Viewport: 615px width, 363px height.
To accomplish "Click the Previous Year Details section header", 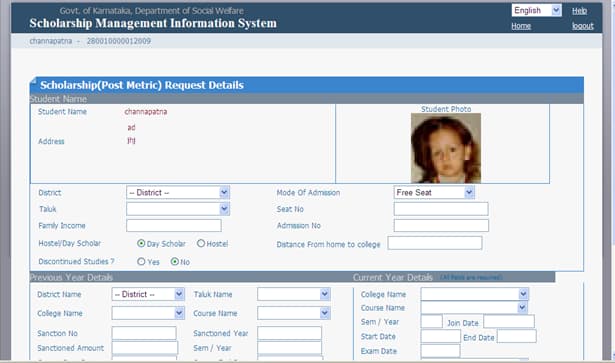I will coord(71,277).
